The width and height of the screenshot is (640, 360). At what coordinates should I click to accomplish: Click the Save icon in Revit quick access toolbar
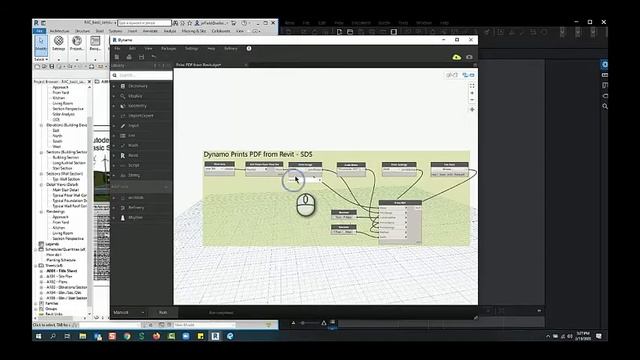click(x=51, y=66)
